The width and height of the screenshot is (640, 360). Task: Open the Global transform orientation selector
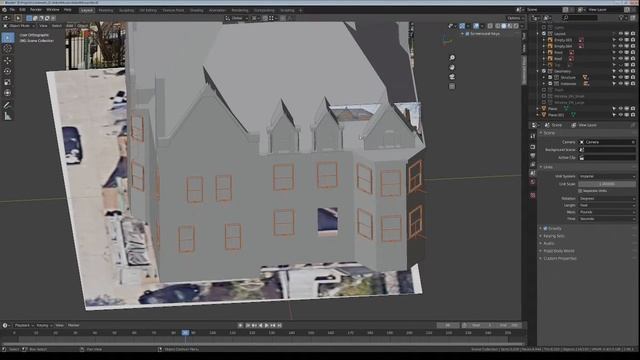point(237,18)
